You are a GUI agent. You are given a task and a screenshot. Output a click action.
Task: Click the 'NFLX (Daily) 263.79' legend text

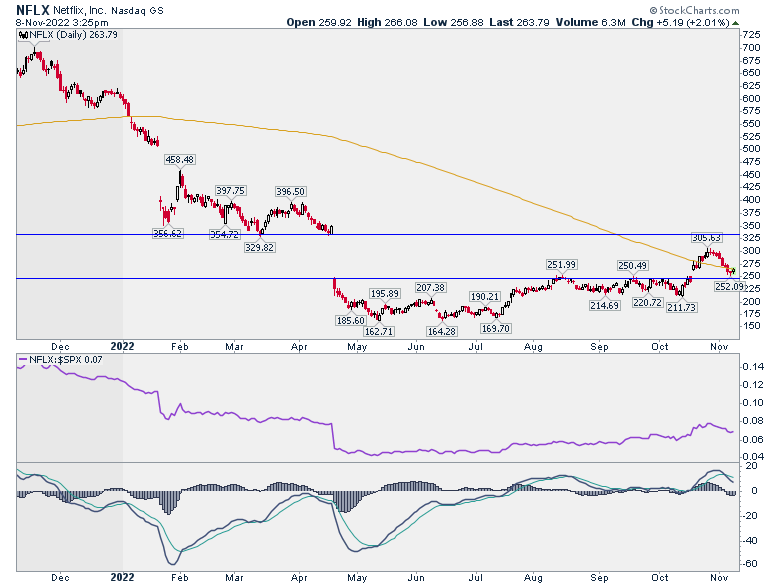(73, 35)
